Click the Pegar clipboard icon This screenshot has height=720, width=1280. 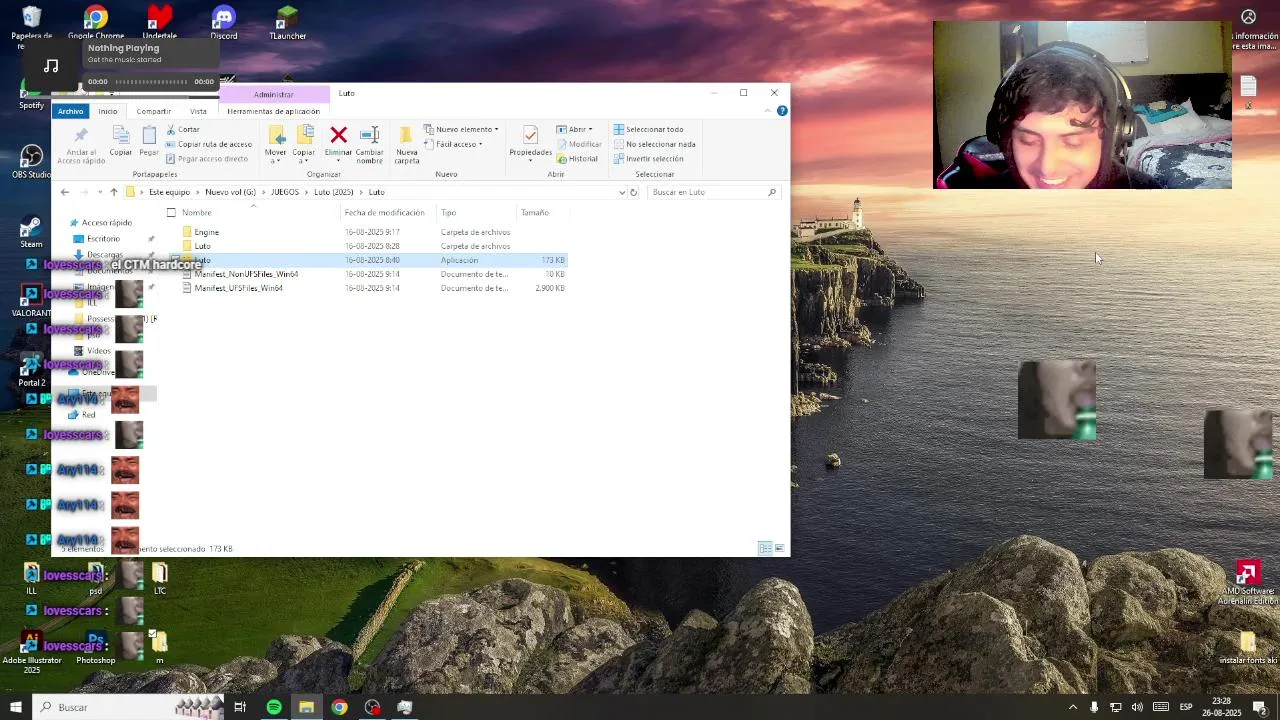pyautogui.click(x=149, y=136)
